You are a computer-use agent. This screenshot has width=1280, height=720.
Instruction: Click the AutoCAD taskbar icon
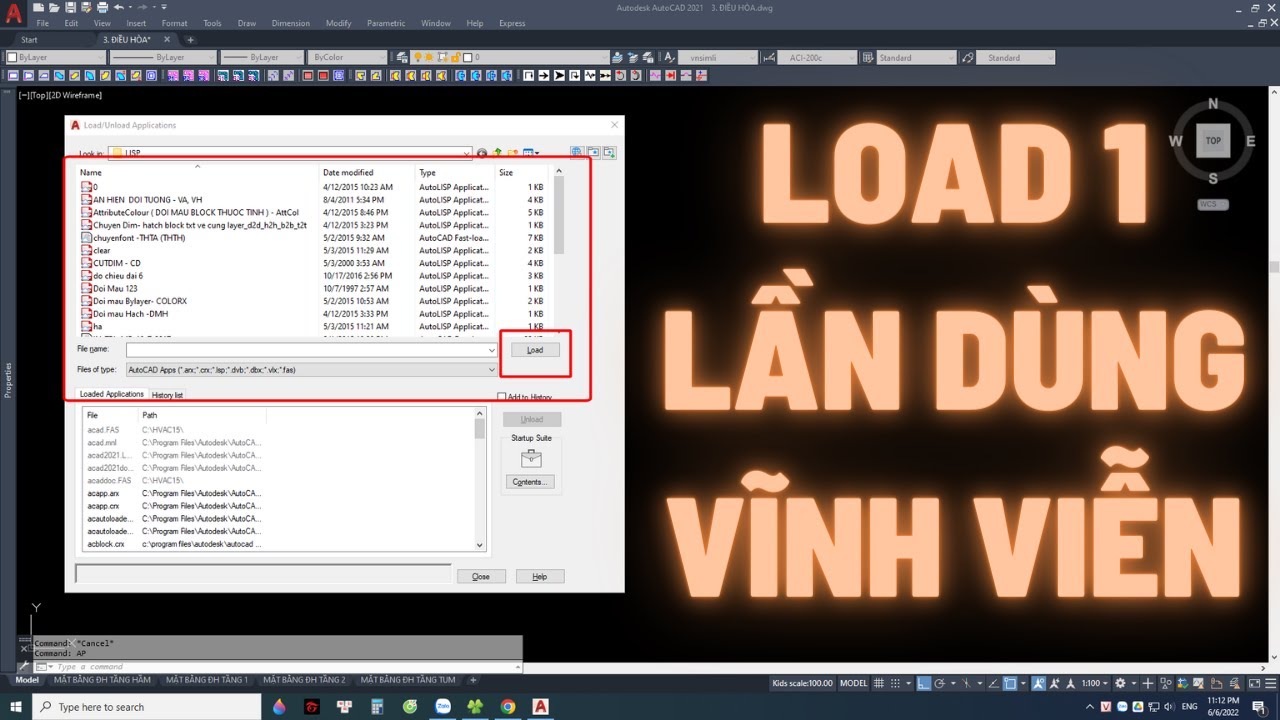pyautogui.click(x=541, y=706)
